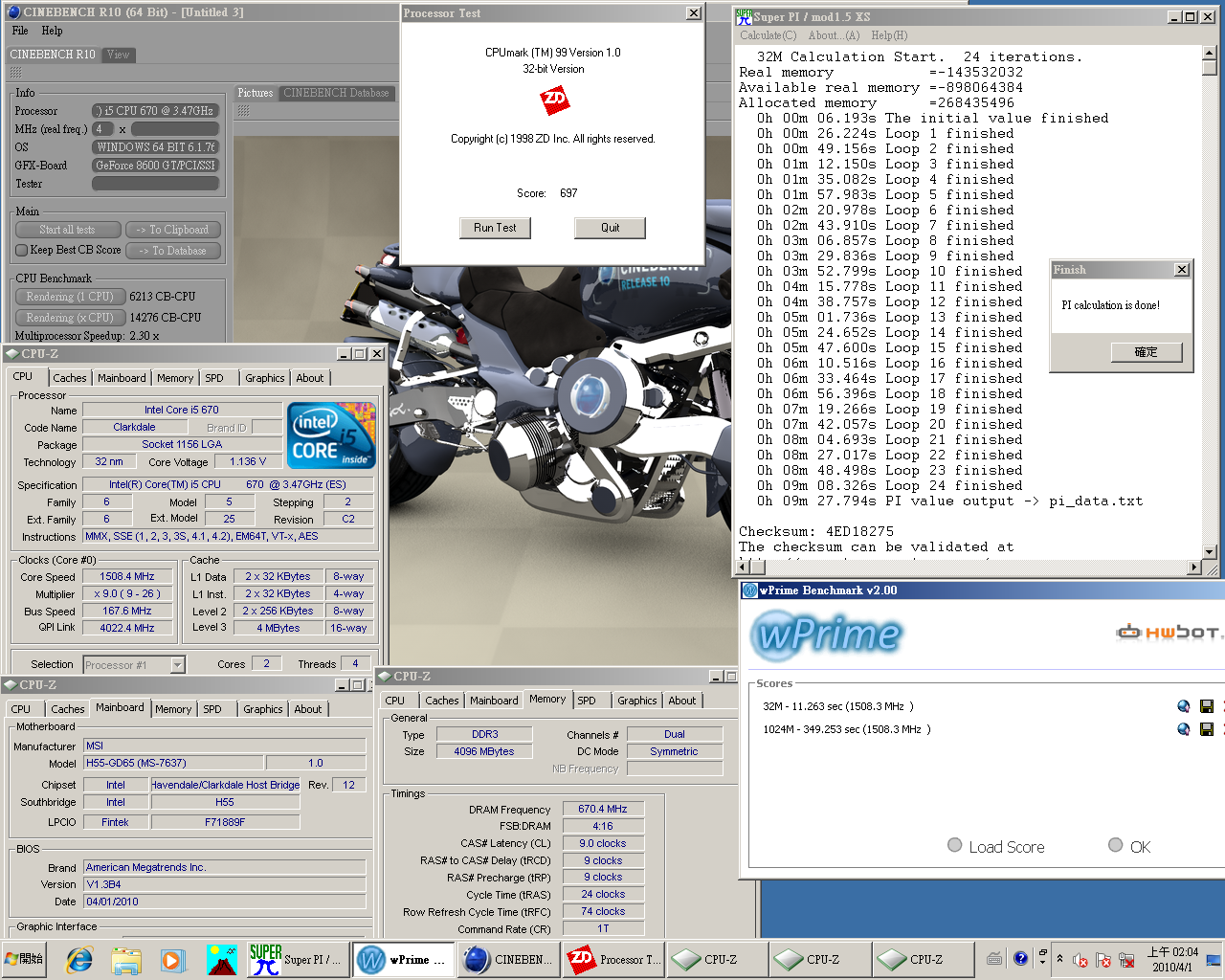The width and height of the screenshot is (1225, 980).
Task: Click the HWBOT logo in wPrime
Action: tap(1169, 632)
